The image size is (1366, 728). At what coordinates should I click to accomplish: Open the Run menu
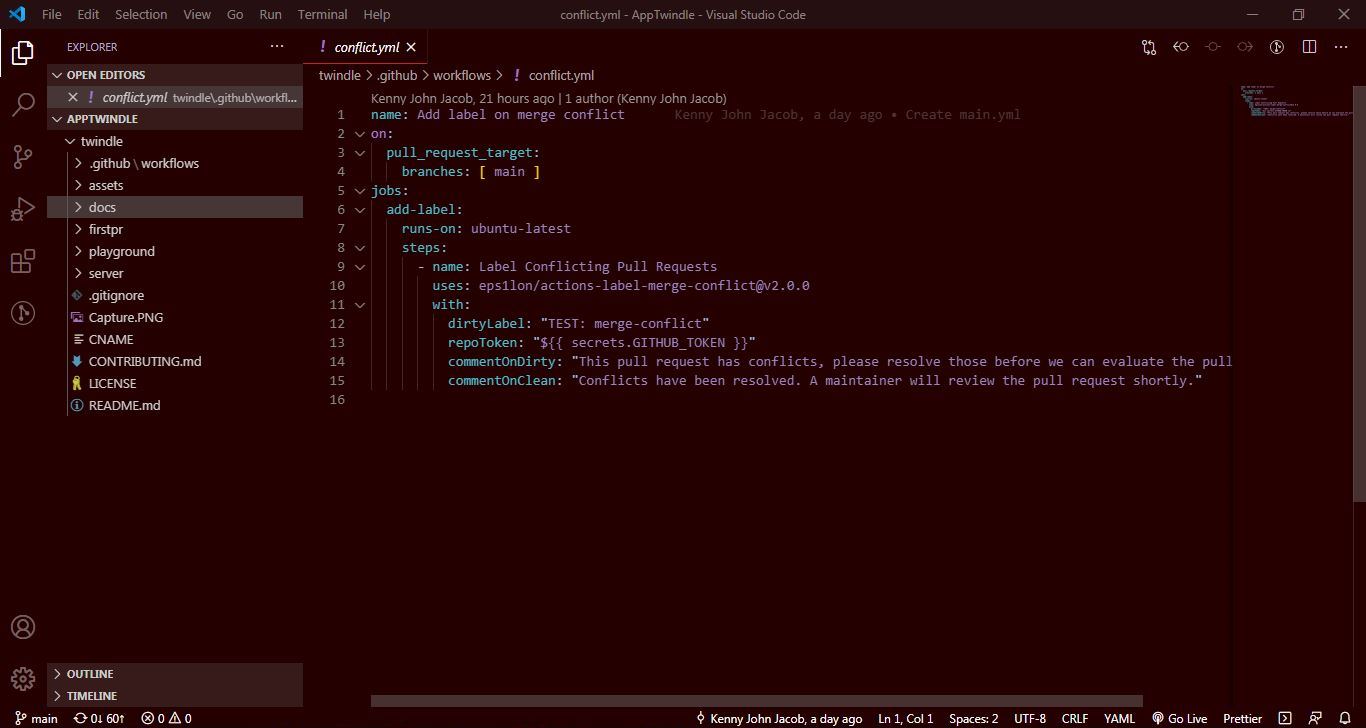270,14
